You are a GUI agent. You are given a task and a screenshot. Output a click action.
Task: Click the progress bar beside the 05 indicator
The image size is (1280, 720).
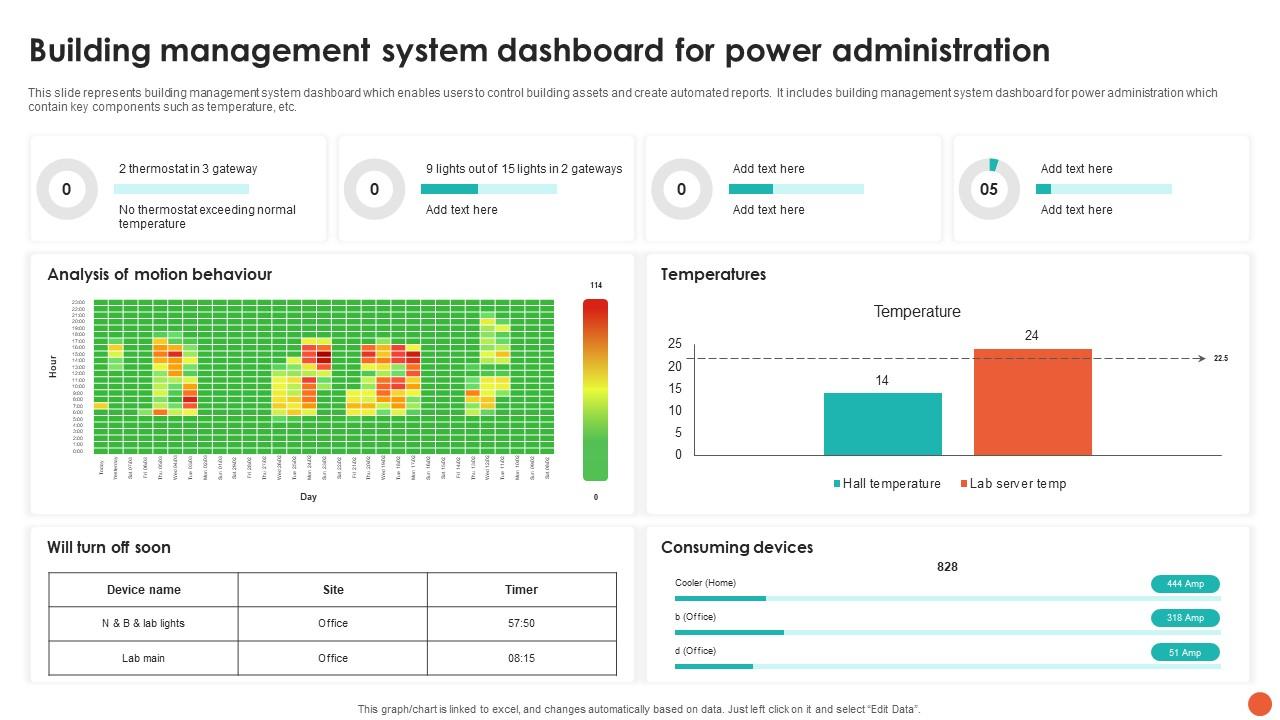(x=1103, y=189)
